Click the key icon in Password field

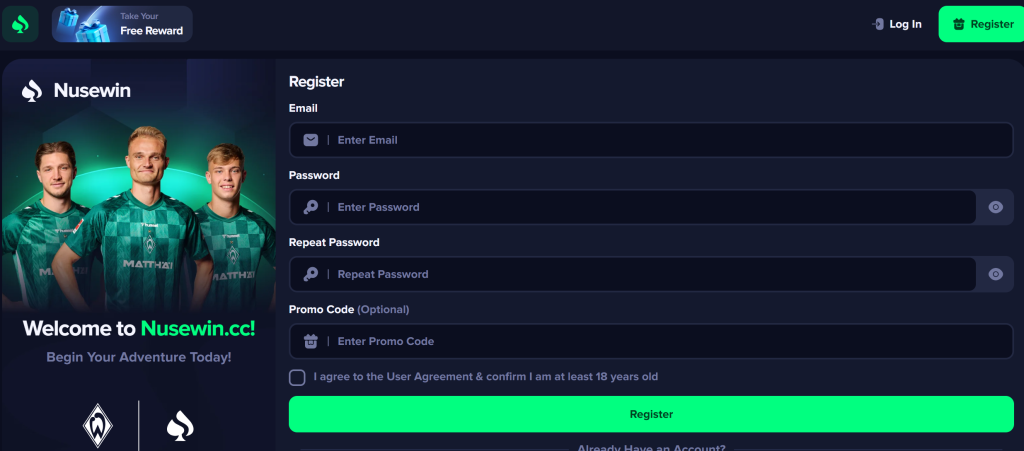tap(311, 207)
